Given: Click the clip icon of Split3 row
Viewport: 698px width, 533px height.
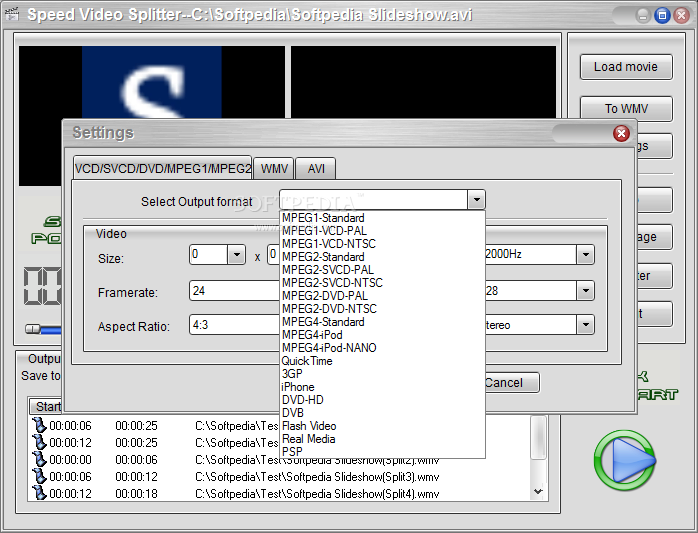Looking at the screenshot, I should tap(39, 476).
